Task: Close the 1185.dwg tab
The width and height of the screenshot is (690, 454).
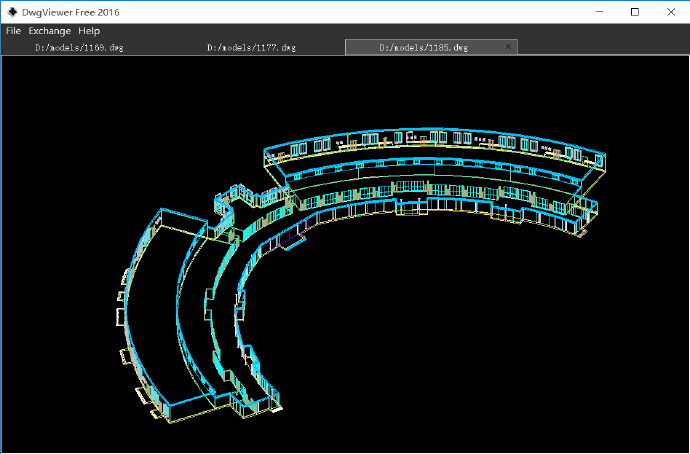Action: [508, 47]
